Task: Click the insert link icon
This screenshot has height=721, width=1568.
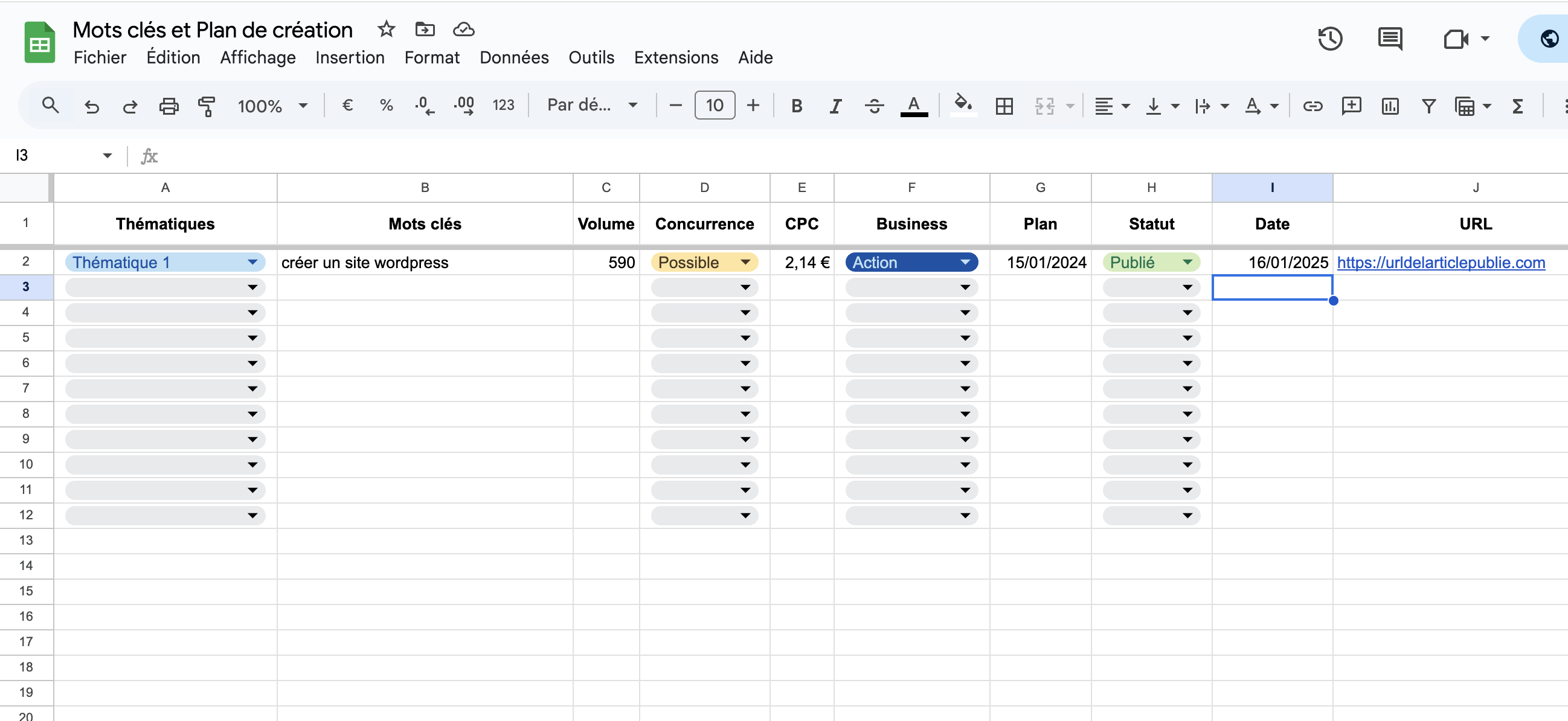Action: 1312,106
